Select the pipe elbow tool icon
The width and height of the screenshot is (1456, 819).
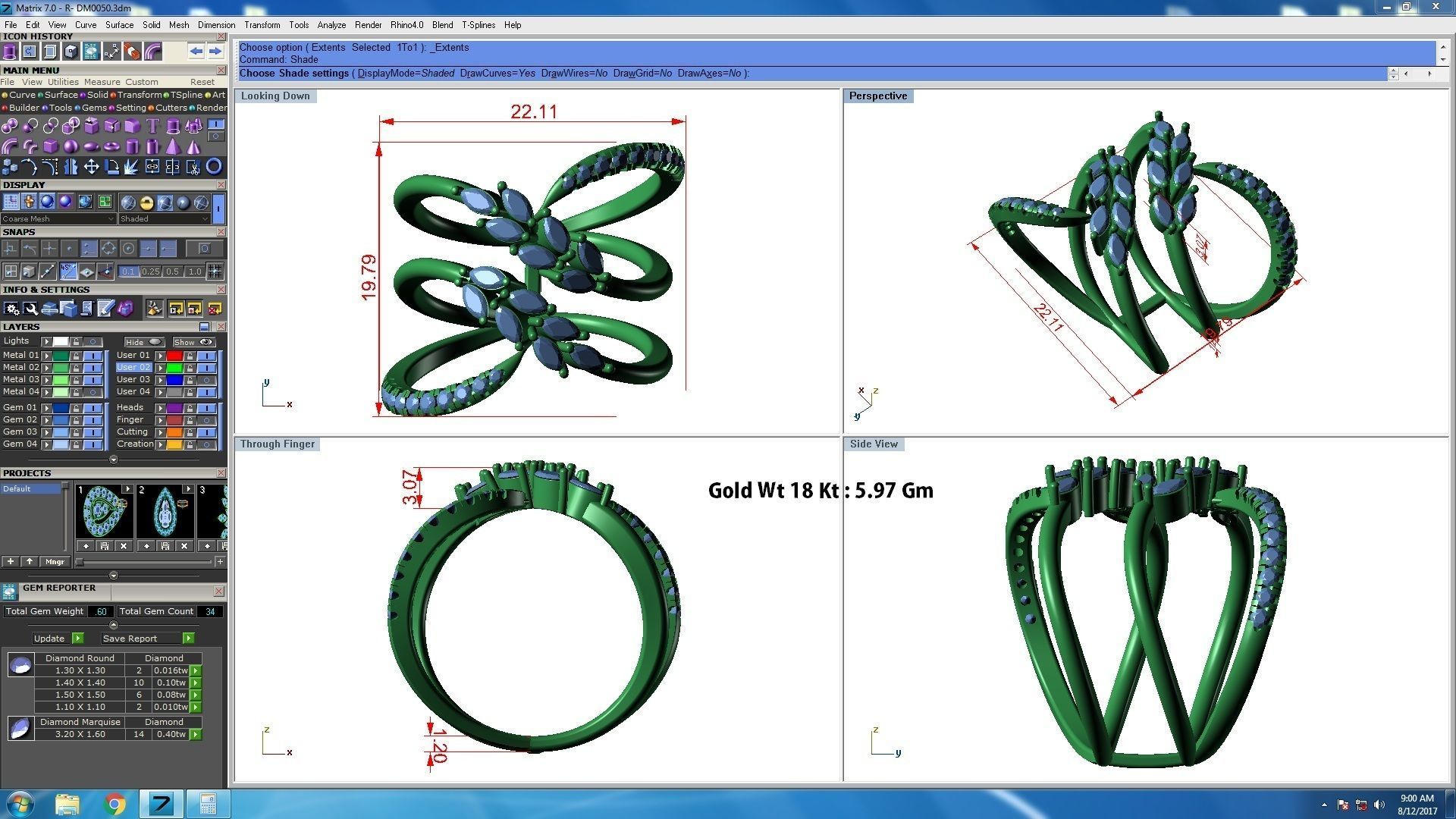9,146
